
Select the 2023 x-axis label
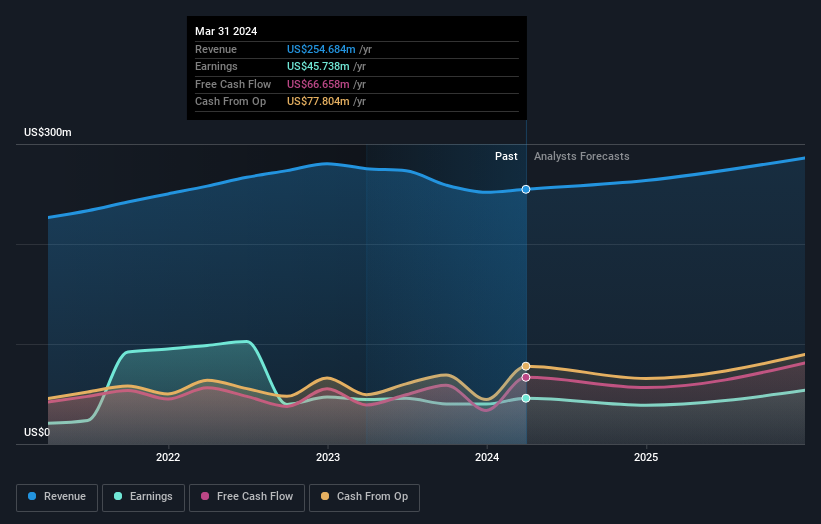pos(328,458)
